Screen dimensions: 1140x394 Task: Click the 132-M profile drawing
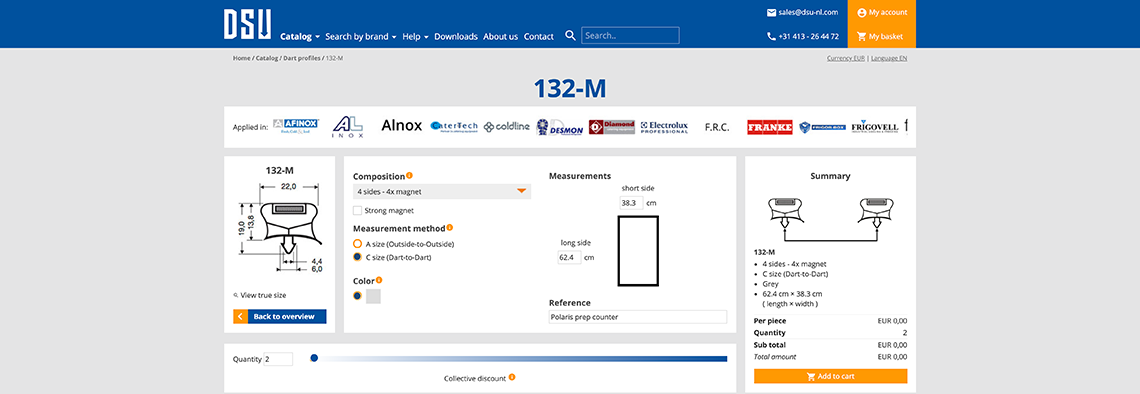(279, 227)
